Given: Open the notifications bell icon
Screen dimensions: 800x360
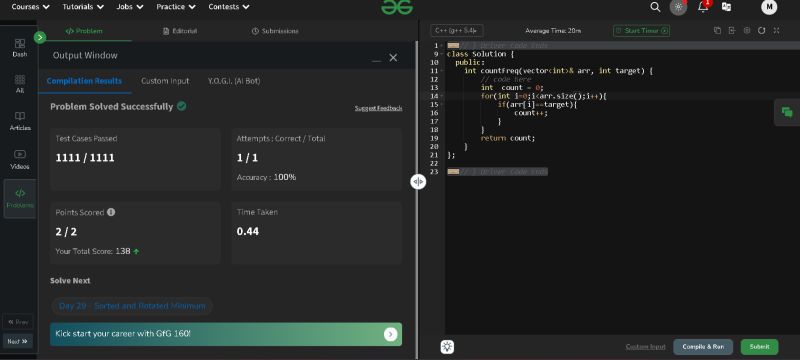Looking at the screenshot, I should 703,7.
